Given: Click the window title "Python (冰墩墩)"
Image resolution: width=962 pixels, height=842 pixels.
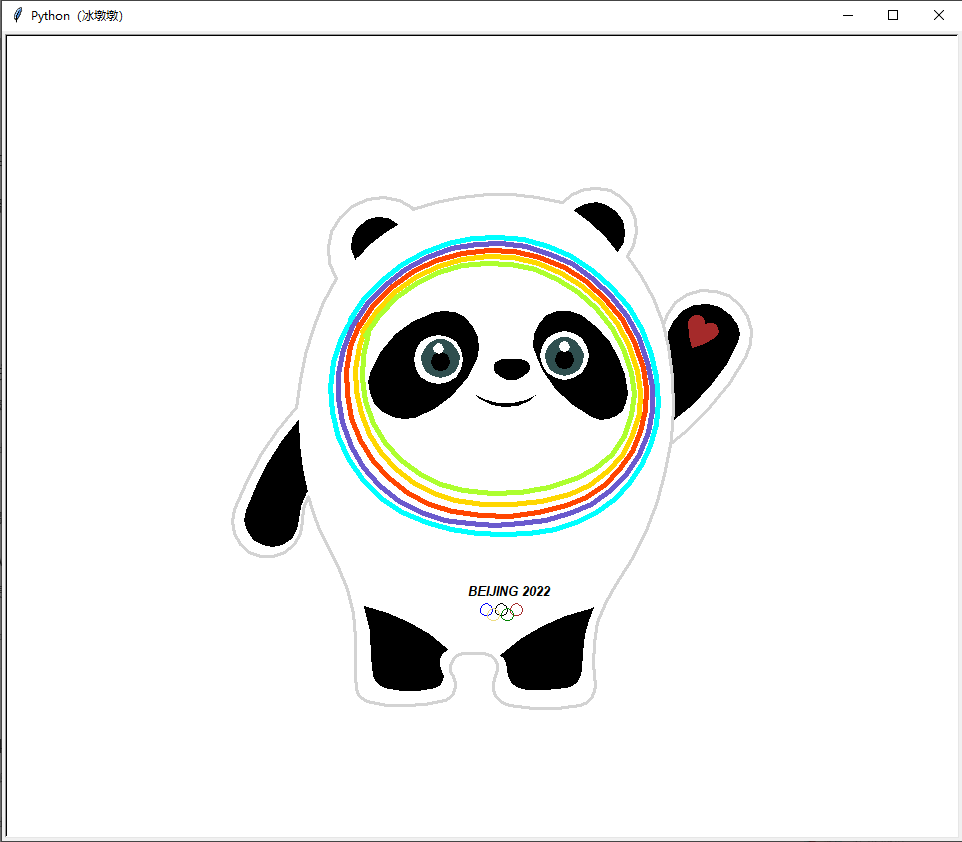Looking at the screenshot, I should coord(77,15).
